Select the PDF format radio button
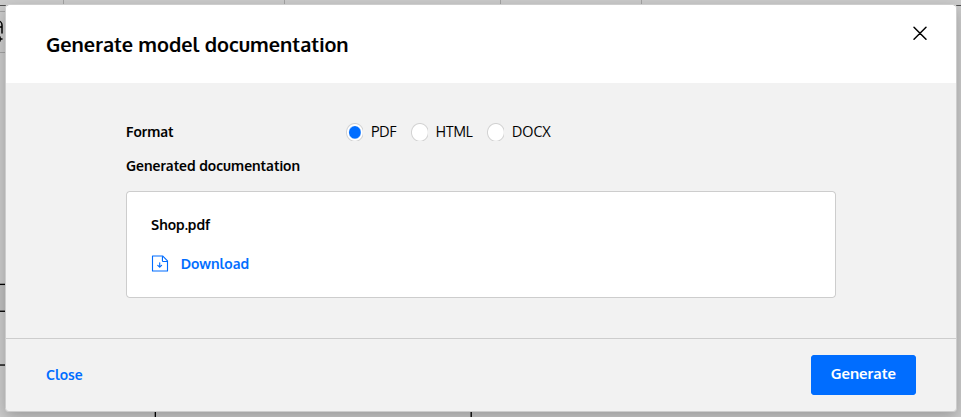The height and width of the screenshot is (417, 961). tap(354, 132)
